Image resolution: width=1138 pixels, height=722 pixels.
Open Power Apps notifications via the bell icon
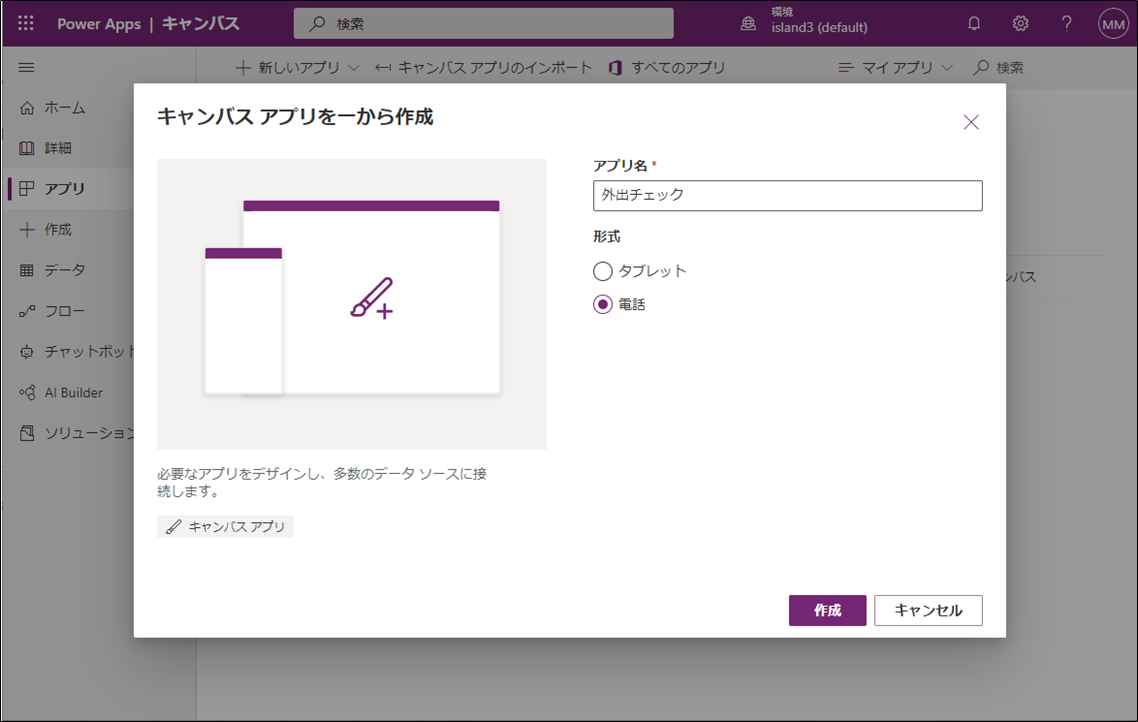[x=974, y=22]
